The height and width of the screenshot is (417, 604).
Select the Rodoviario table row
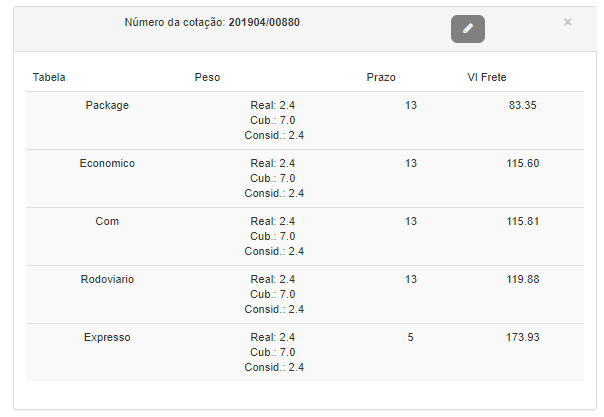click(107, 279)
